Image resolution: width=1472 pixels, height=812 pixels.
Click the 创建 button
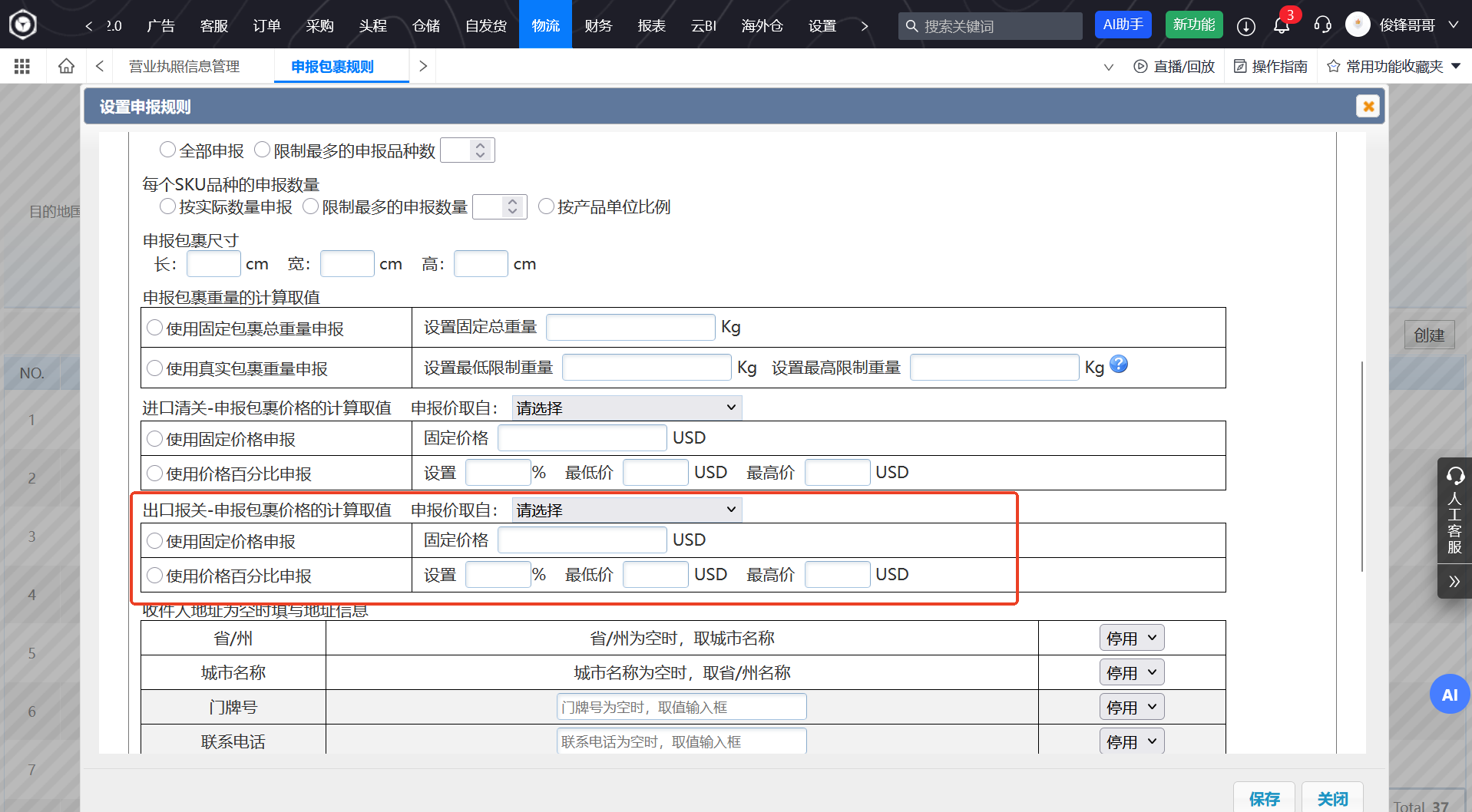pos(1429,335)
